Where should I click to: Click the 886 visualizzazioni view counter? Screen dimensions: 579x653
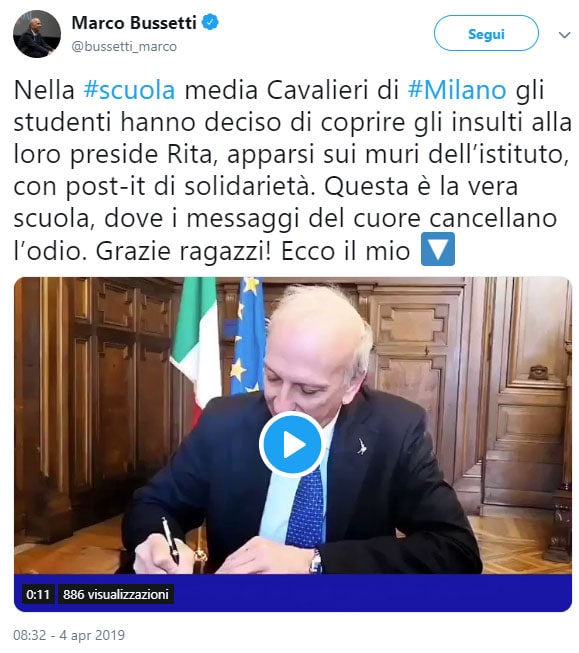pyautogui.click(x=115, y=594)
